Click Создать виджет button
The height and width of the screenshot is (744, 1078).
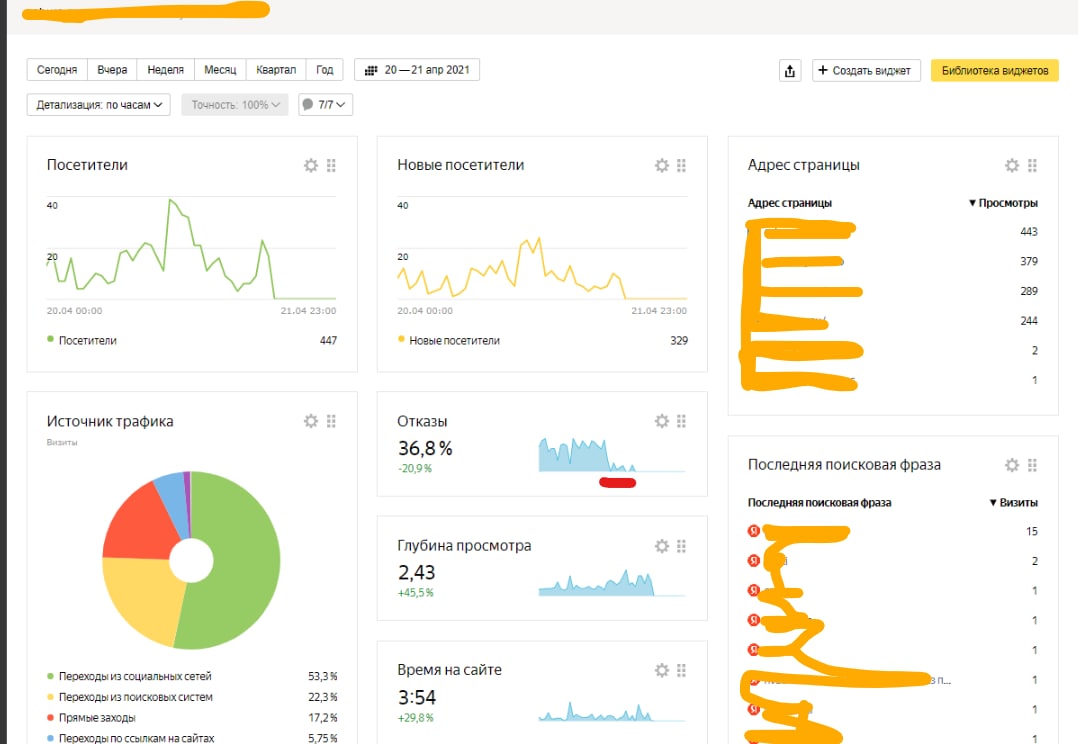click(x=866, y=70)
